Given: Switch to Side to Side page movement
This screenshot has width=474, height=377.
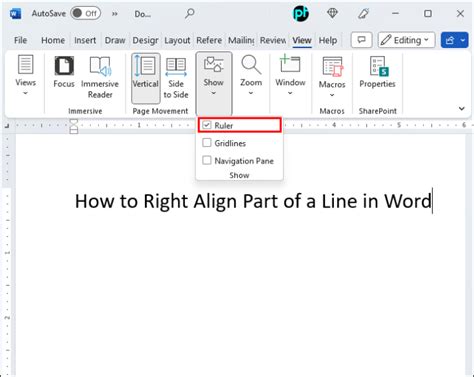Looking at the screenshot, I should point(176,77).
